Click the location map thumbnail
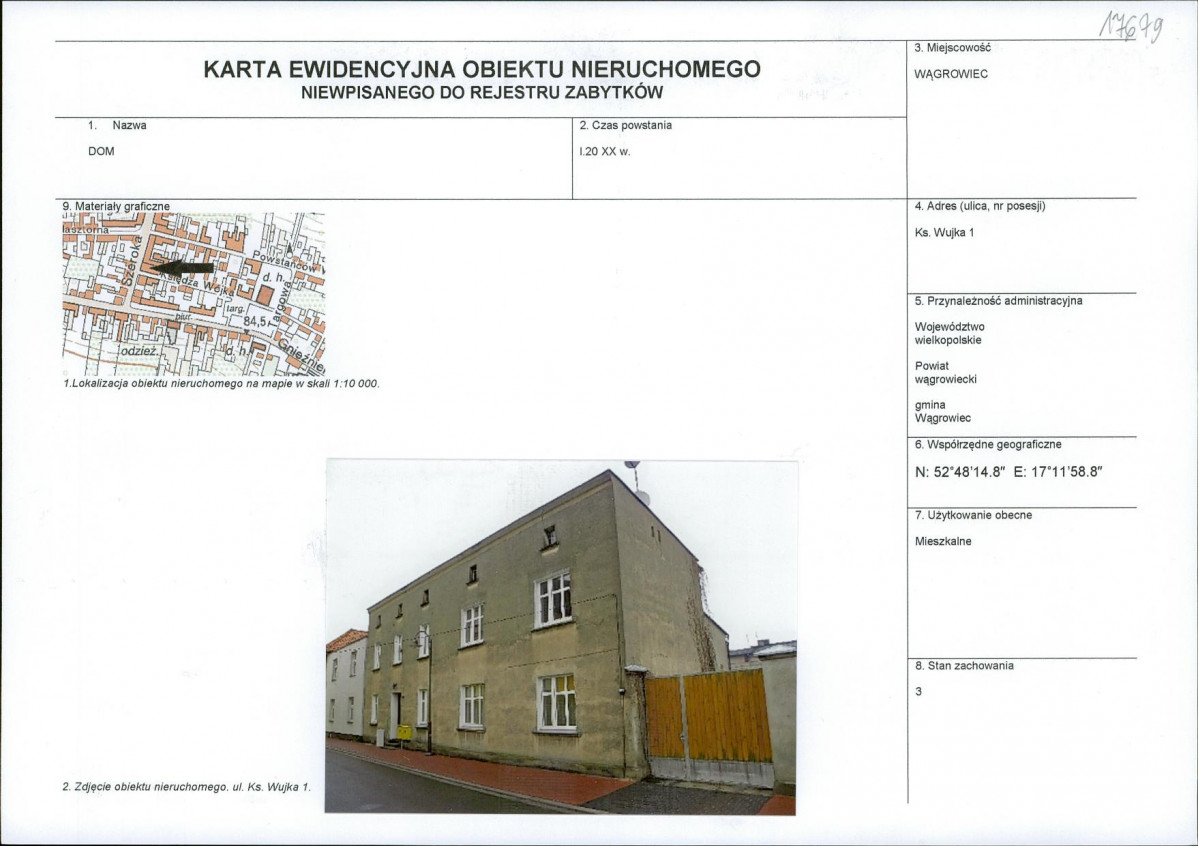 click(193, 294)
